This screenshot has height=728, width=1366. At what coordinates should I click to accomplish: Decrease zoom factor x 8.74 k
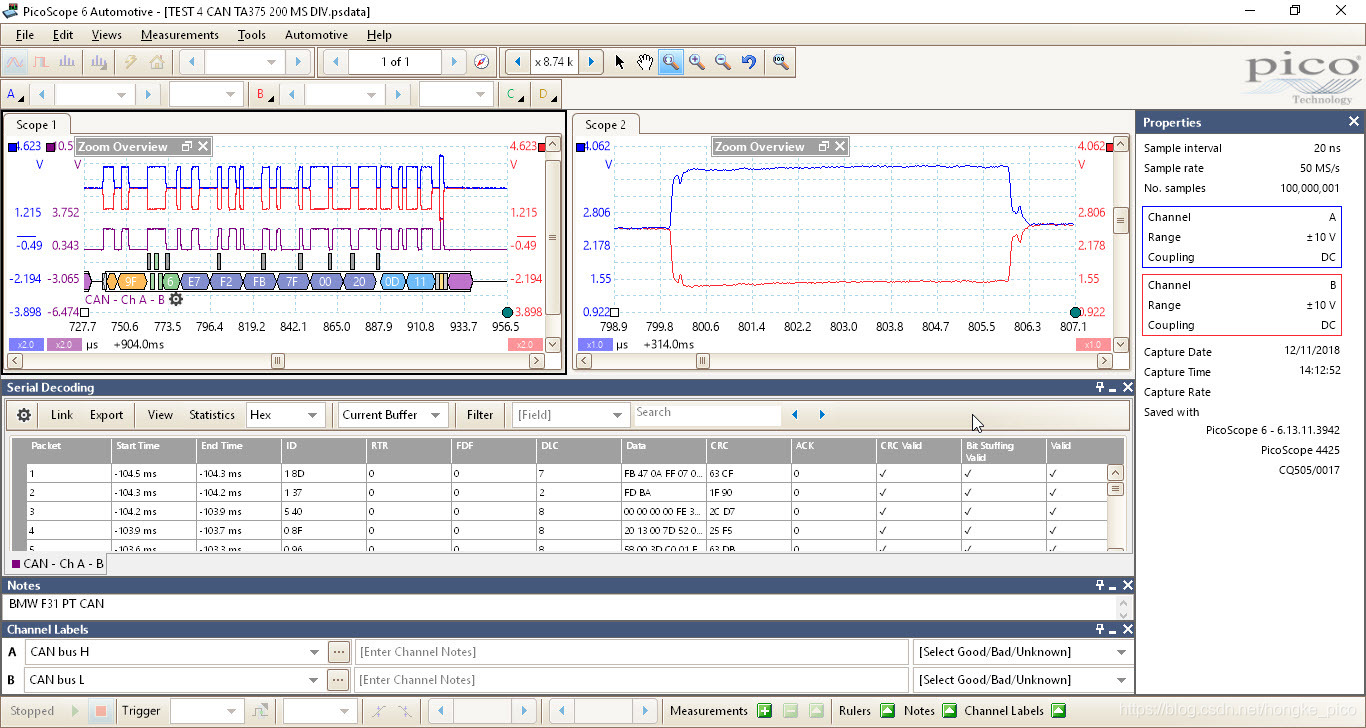tap(517, 62)
